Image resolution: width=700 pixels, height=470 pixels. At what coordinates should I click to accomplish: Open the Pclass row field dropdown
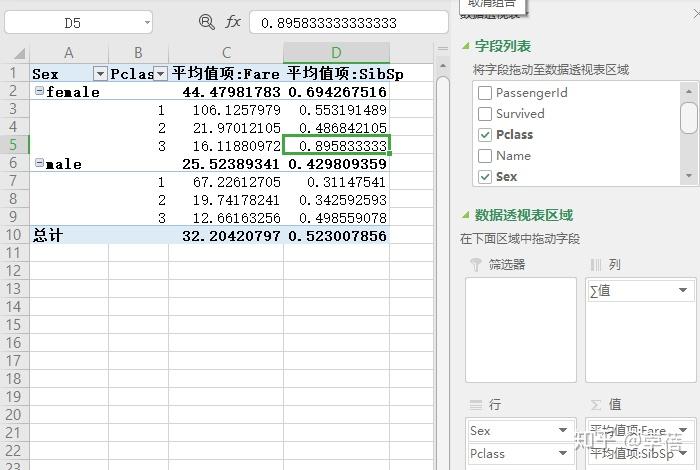(x=563, y=453)
